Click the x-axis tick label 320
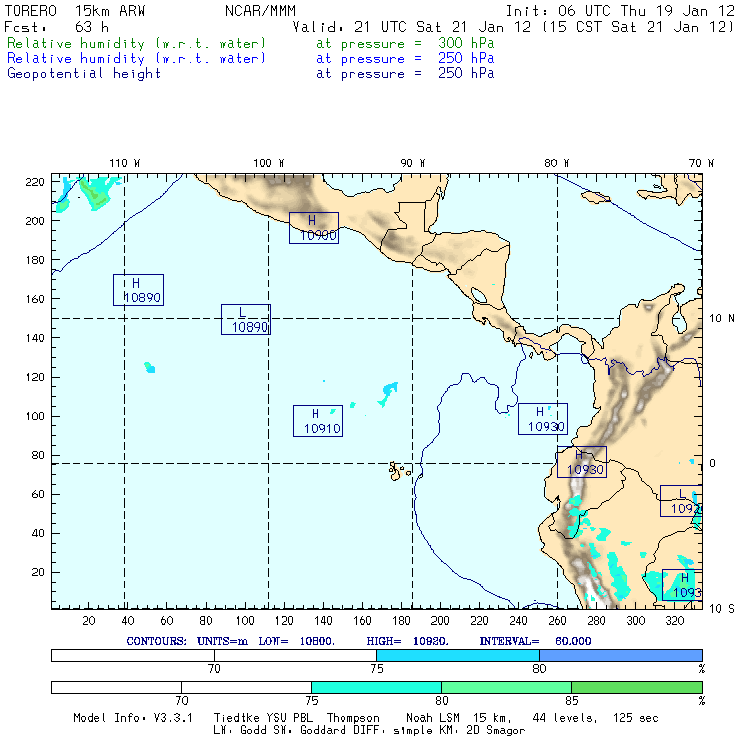The width and height of the screenshot is (740, 740). (x=675, y=621)
